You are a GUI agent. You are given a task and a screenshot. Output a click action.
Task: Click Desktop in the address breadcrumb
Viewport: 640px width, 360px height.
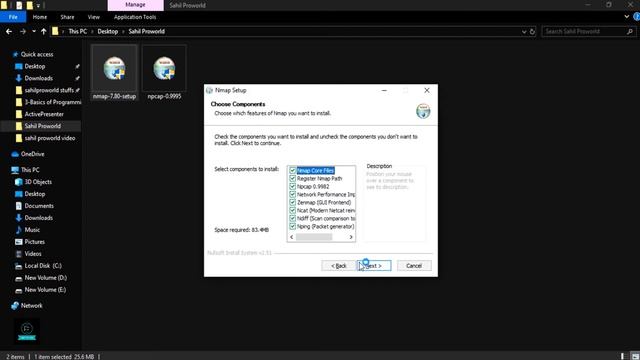(x=107, y=31)
